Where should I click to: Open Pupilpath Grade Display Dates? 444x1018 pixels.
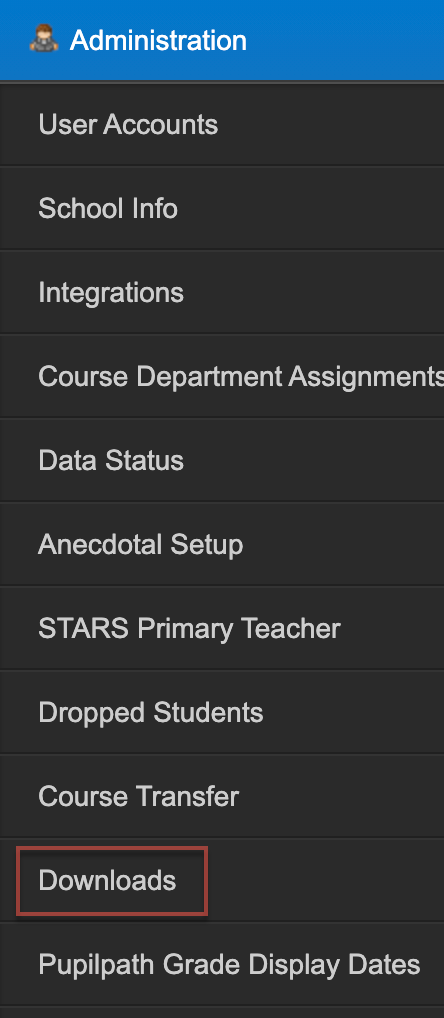(x=229, y=964)
